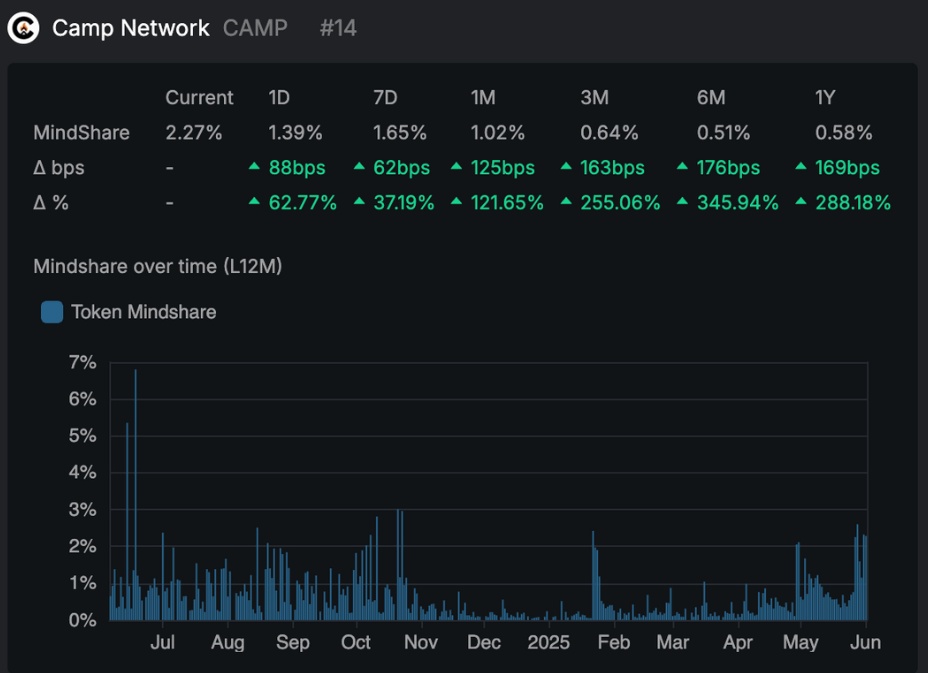Click the Nov label on the x-axis
This screenshot has width=928, height=673.
tap(421, 642)
